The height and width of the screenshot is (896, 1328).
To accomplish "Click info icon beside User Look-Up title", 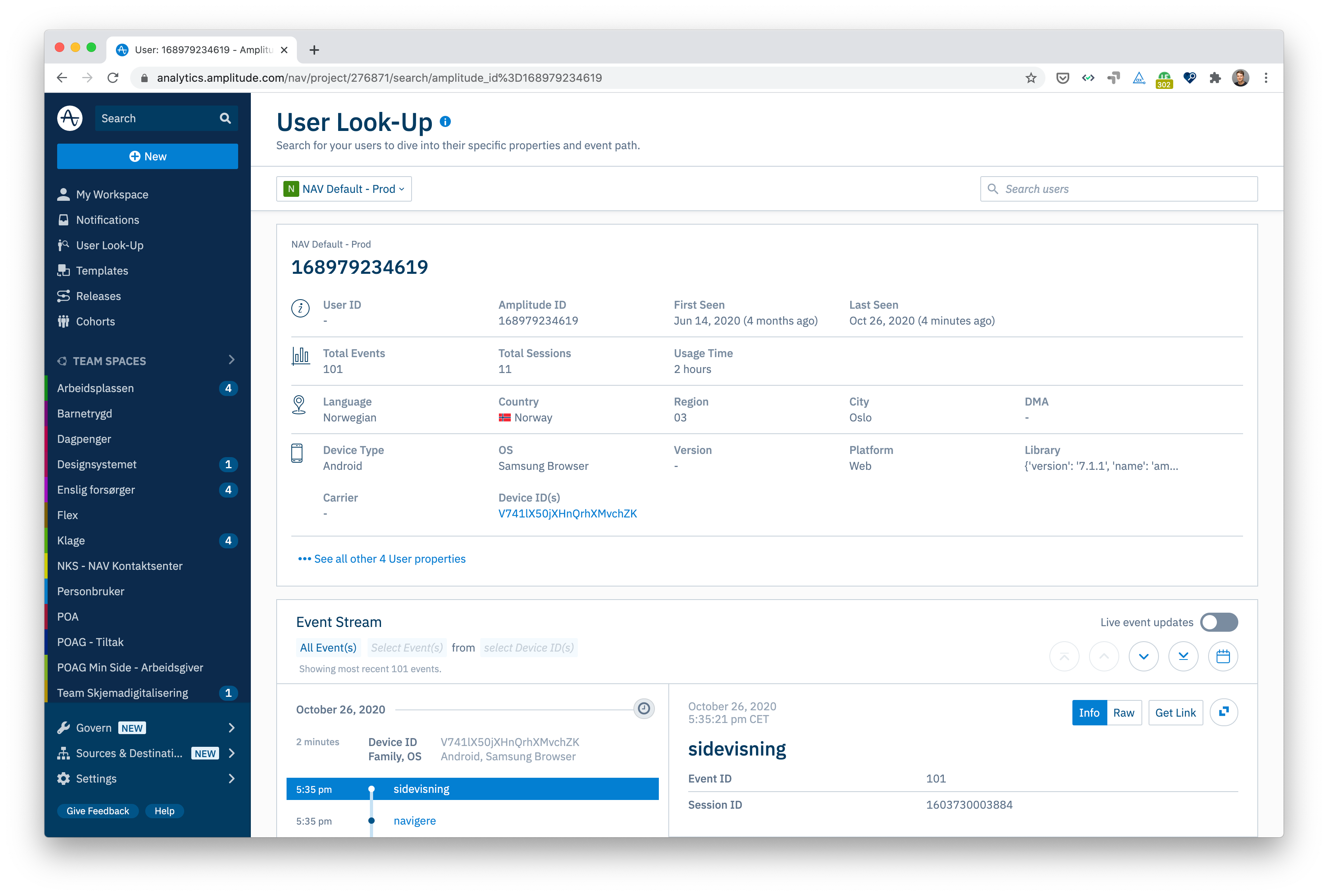I will pos(445,122).
